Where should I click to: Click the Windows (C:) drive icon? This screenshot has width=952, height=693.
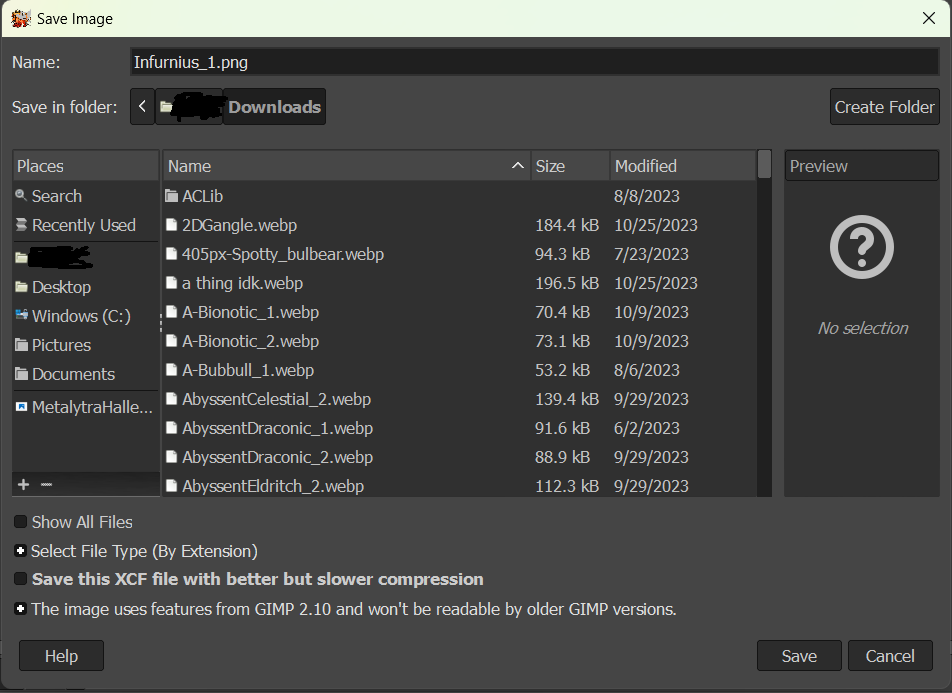click(x=22, y=316)
